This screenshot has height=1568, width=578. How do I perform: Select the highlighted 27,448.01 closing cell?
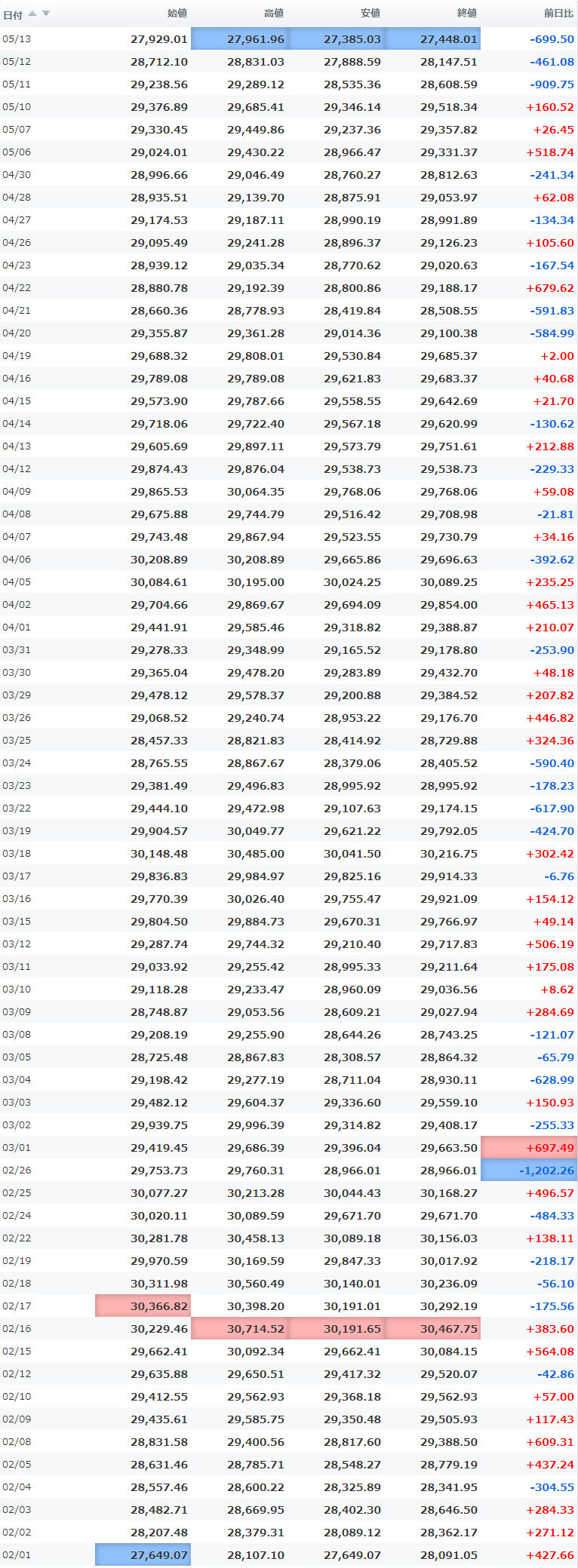pos(432,39)
